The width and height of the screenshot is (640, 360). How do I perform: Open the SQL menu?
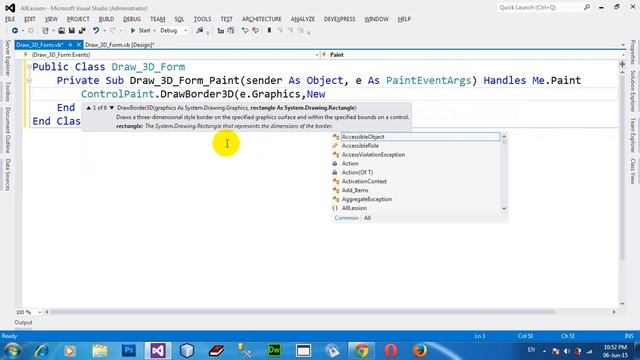179,19
